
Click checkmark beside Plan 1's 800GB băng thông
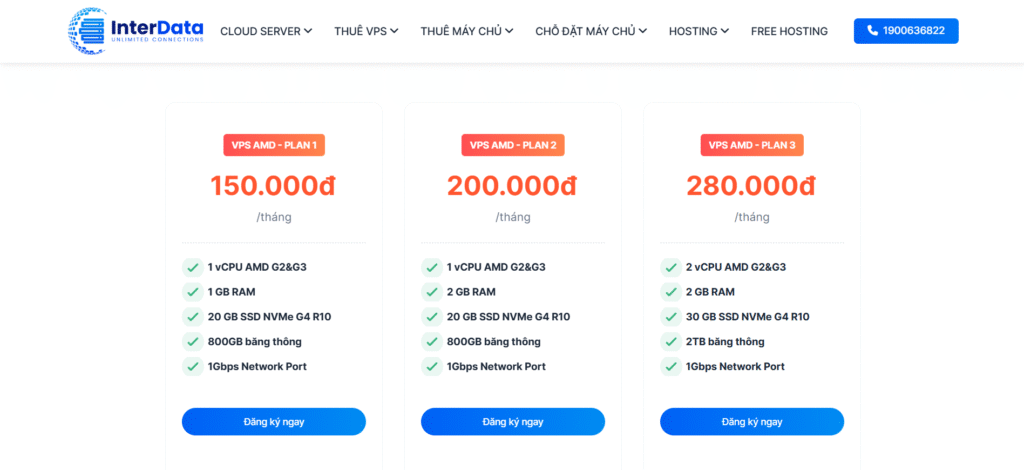point(192,342)
